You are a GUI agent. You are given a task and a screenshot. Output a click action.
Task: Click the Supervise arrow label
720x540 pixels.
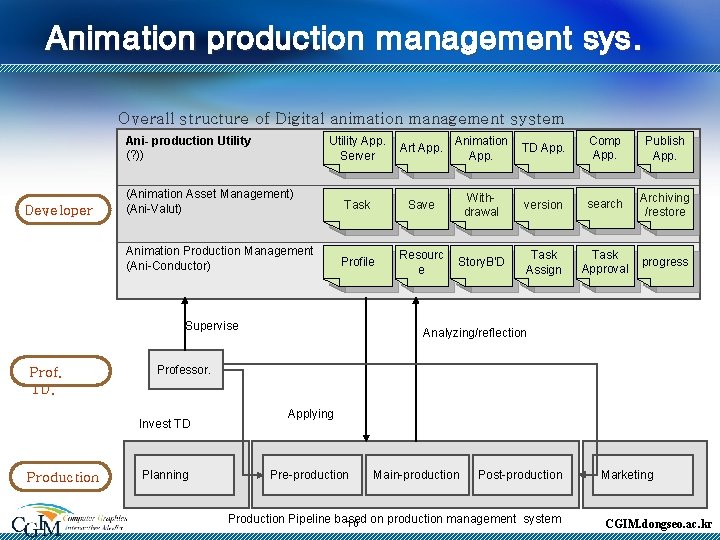click(x=212, y=326)
